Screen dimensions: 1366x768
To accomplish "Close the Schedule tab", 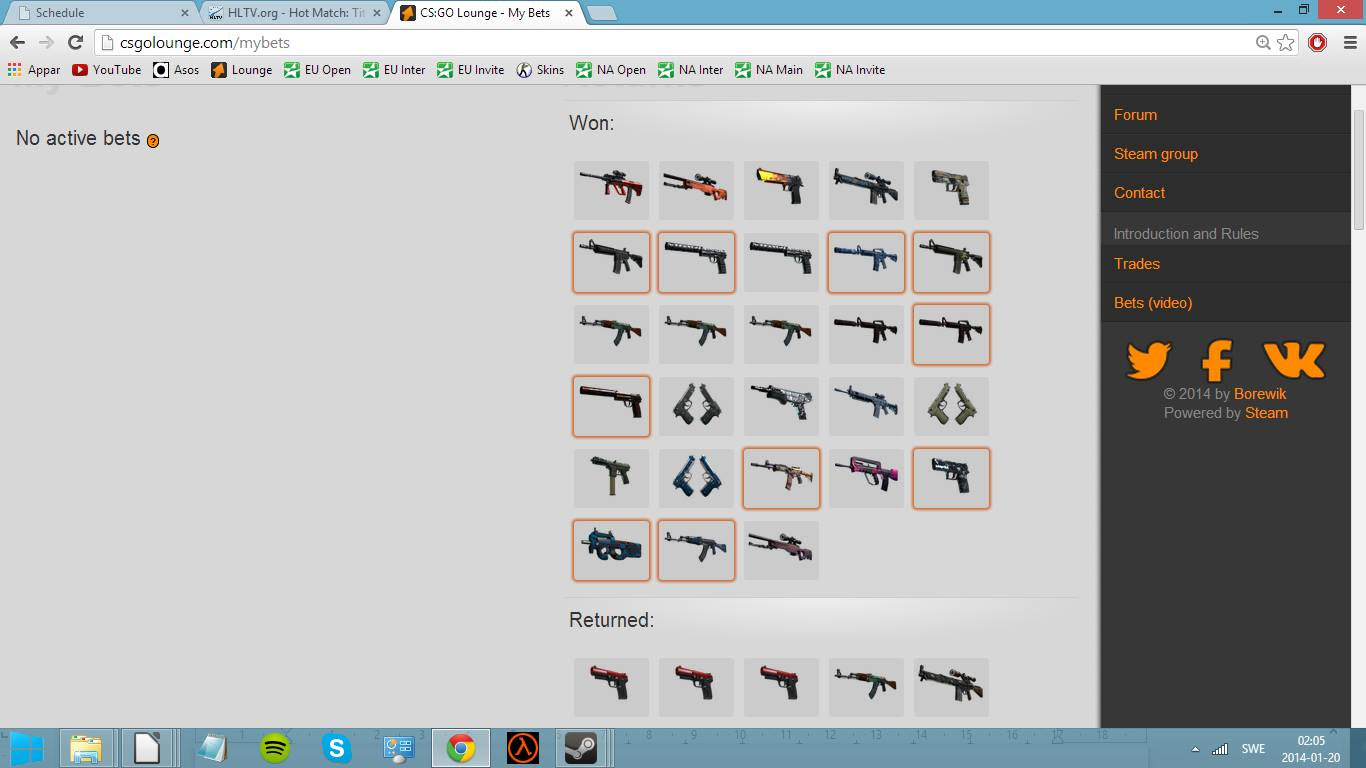I will point(184,13).
